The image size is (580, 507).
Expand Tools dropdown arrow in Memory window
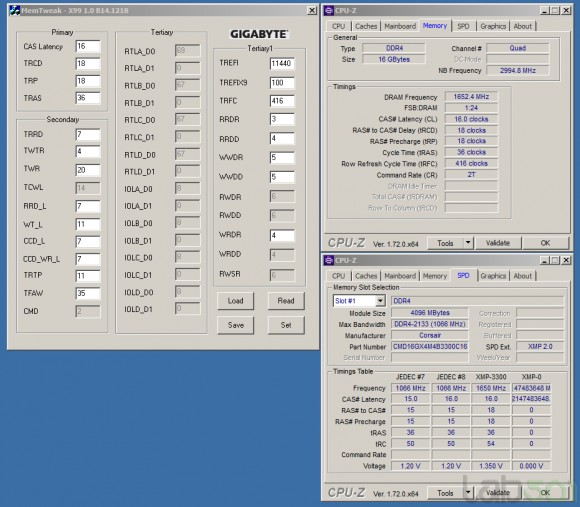point(468,243)
